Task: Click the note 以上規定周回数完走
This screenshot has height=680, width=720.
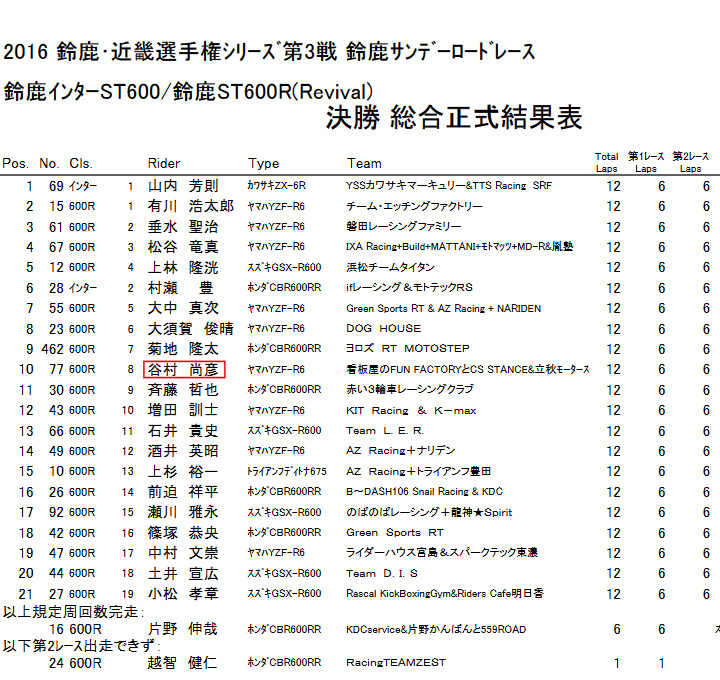Action: coord(73,612)
